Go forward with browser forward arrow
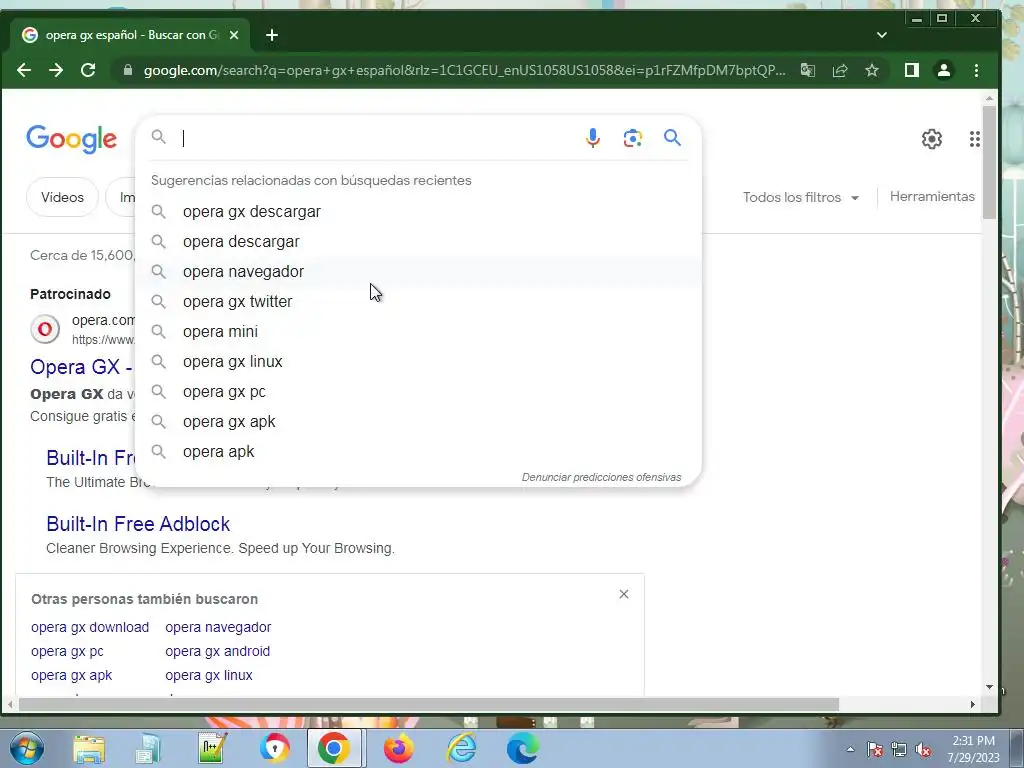 pyautogui.click(x=56, y=70)
